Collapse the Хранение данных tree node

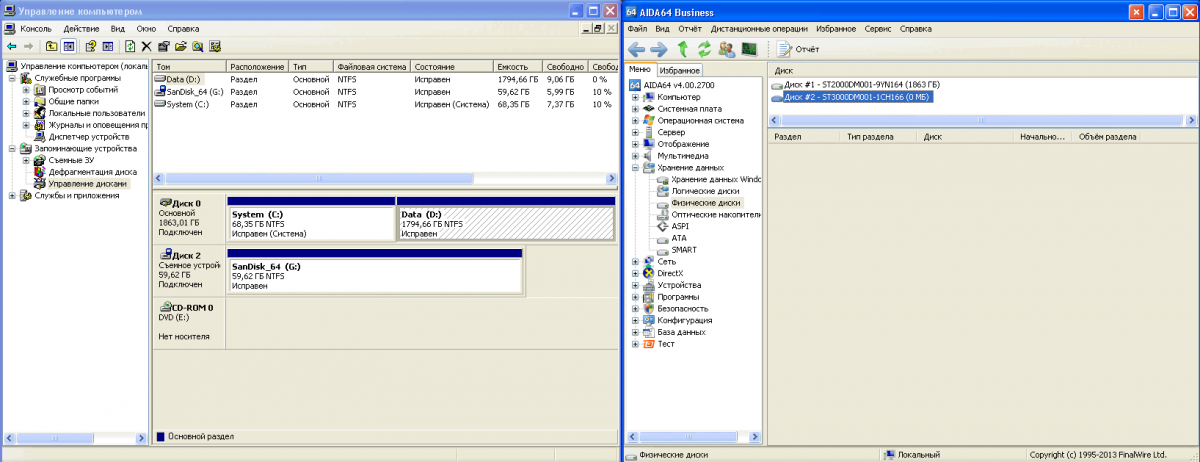click(x=635, y=168)
